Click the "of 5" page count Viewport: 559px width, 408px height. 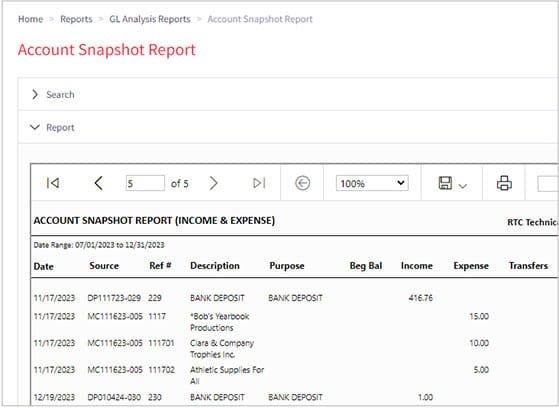coord(179,184)
